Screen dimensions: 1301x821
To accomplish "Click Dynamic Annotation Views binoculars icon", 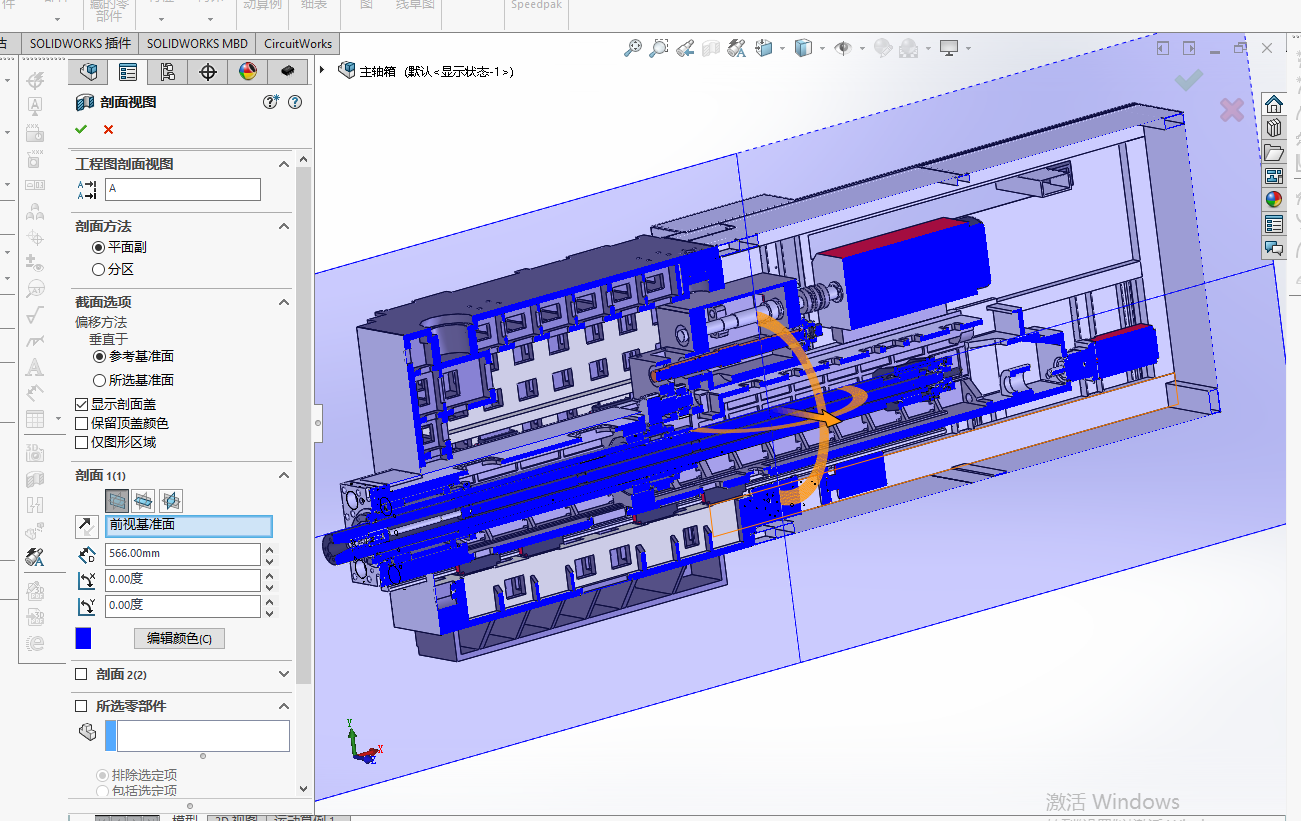I will coord(737,47).
